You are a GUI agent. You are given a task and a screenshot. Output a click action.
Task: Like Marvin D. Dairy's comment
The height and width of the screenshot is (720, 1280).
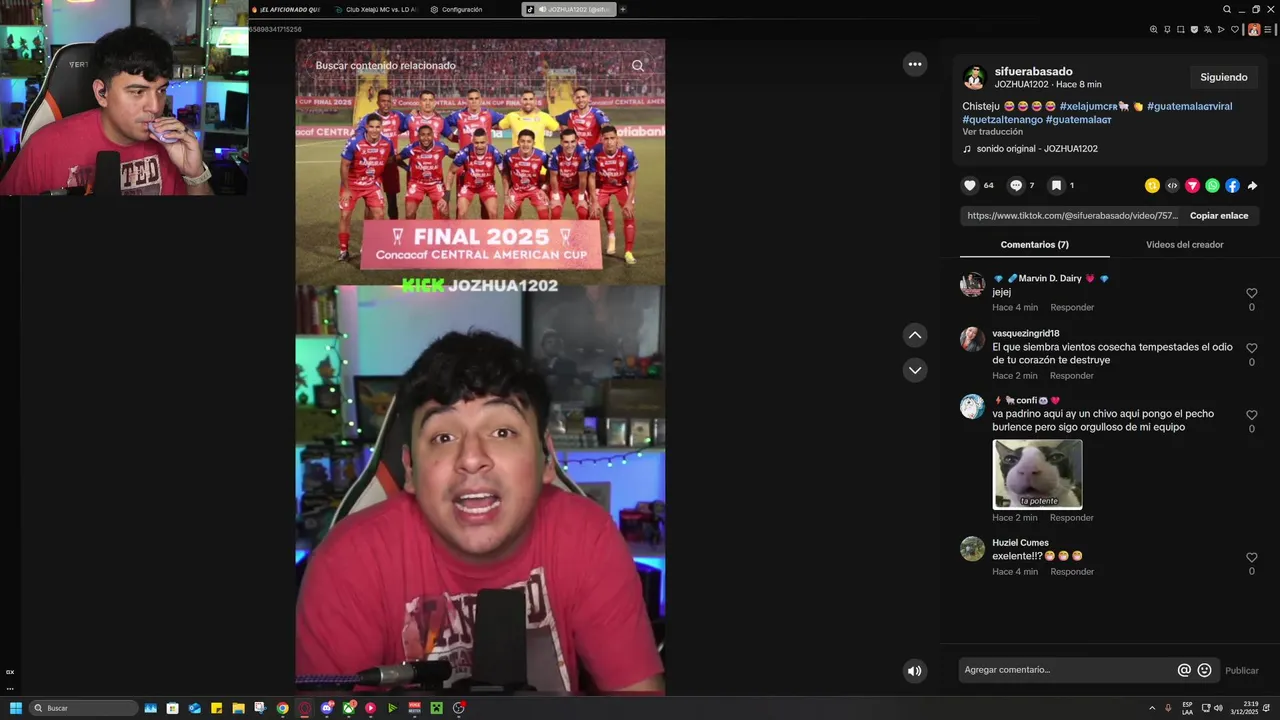point(1251,293)
